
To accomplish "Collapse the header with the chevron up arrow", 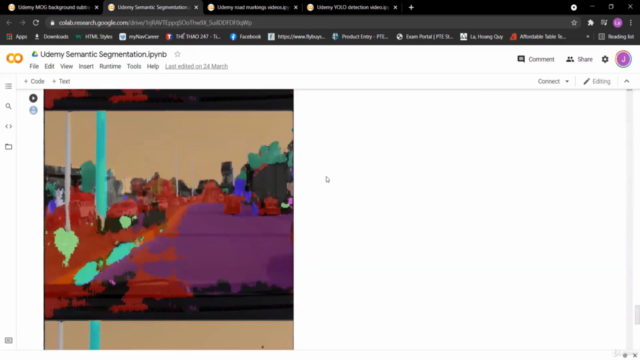I will [x=627, y=81].
